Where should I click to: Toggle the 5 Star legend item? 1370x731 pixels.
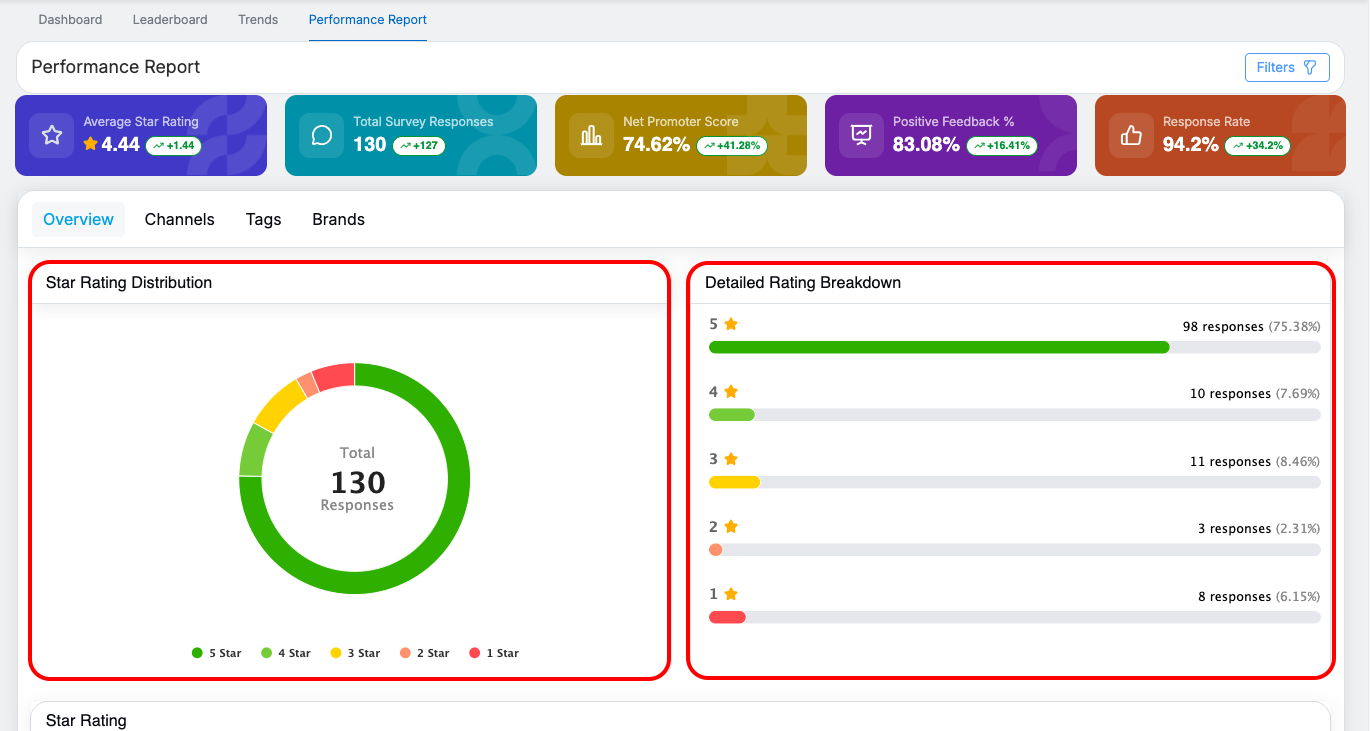click(x=217, y=653)
